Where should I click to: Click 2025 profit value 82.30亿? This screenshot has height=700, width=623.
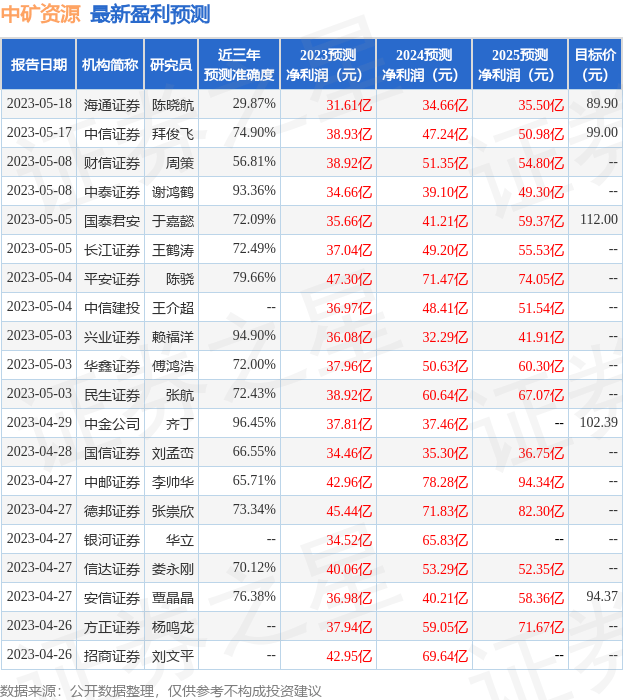pyautogui.click(x=541, y=511)
